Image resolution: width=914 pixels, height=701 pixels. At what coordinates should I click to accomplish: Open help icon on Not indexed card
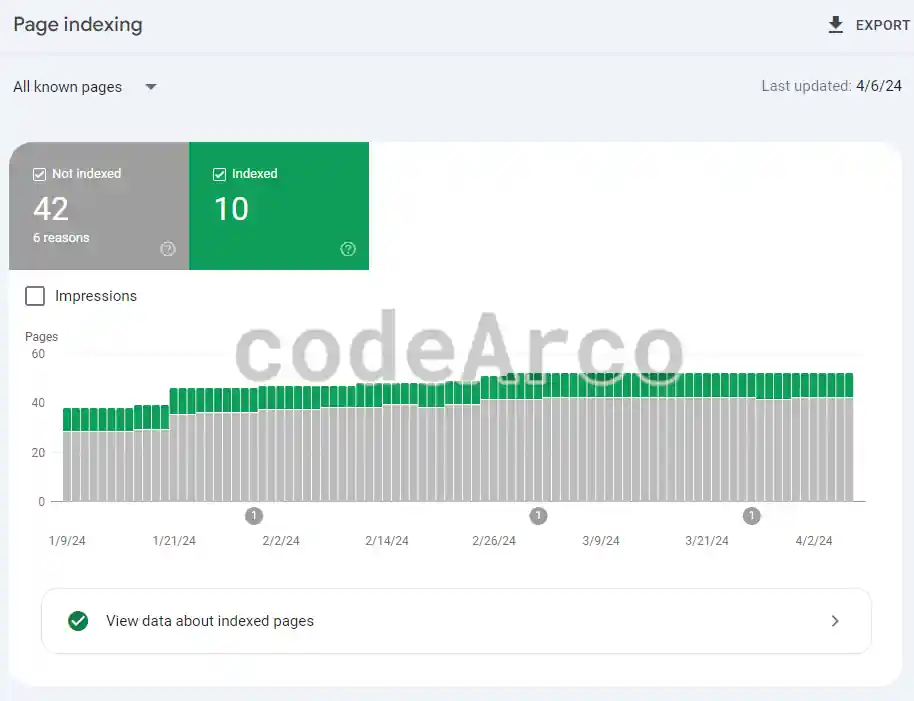coord(168,249)
